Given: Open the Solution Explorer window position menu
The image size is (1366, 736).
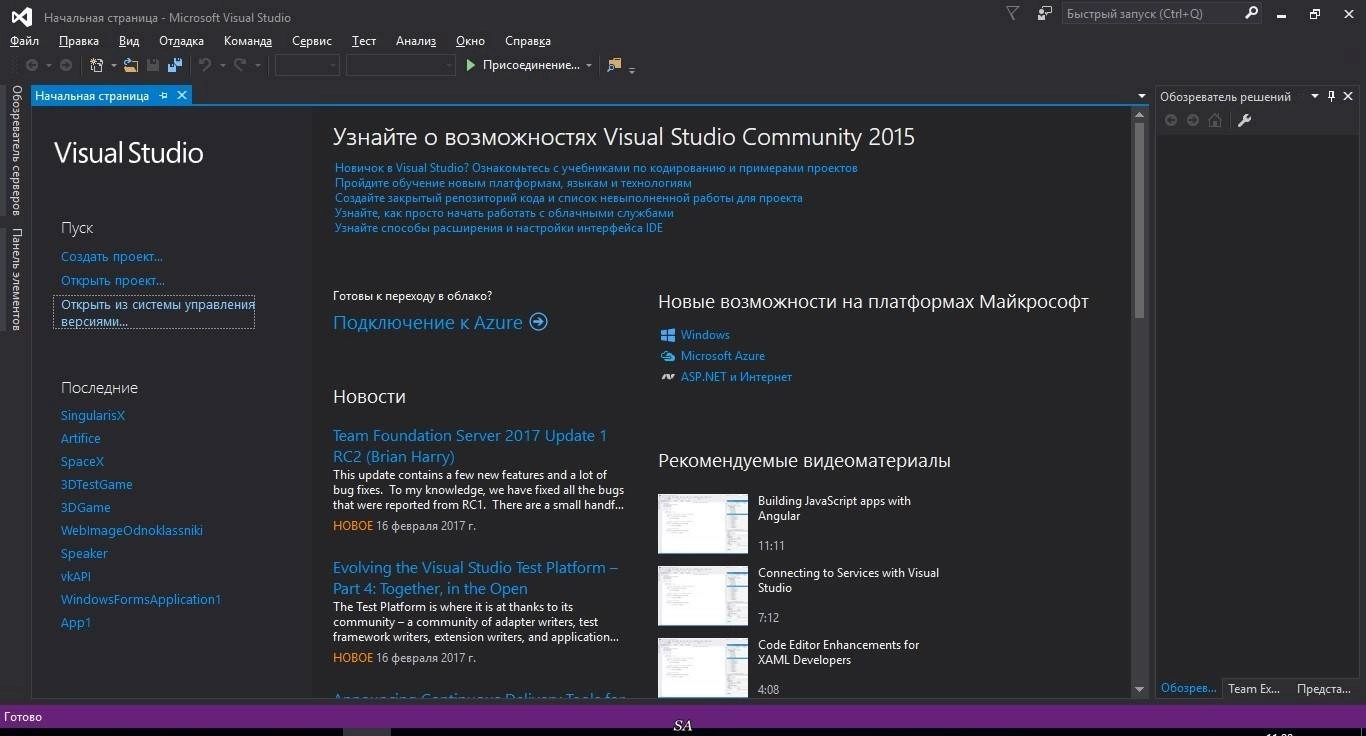Looking at the screenshot, I should (1315, 96).
